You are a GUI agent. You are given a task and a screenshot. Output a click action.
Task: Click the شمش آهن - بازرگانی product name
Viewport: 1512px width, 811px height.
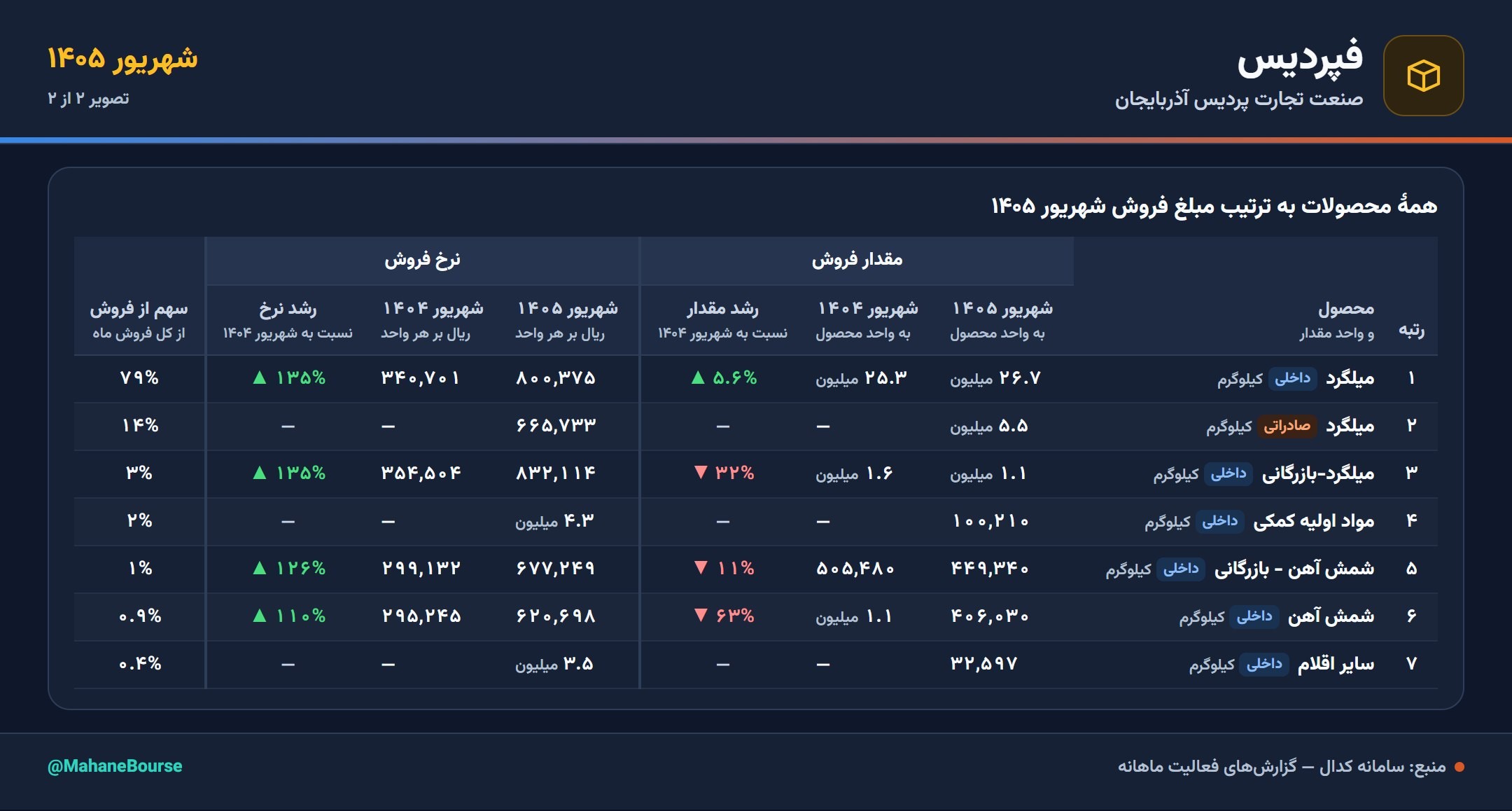pos(1294,568)
